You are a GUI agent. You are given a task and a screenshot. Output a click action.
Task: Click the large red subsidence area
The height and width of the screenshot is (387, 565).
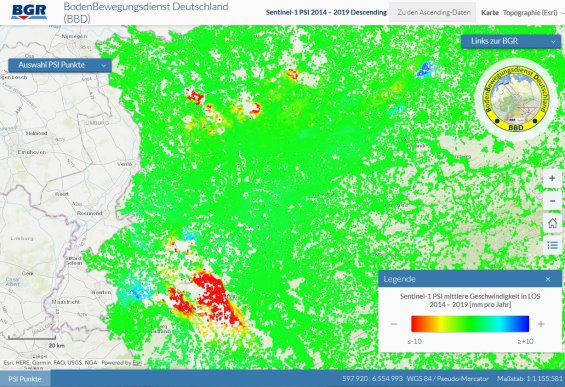click(x=213, y=295)
